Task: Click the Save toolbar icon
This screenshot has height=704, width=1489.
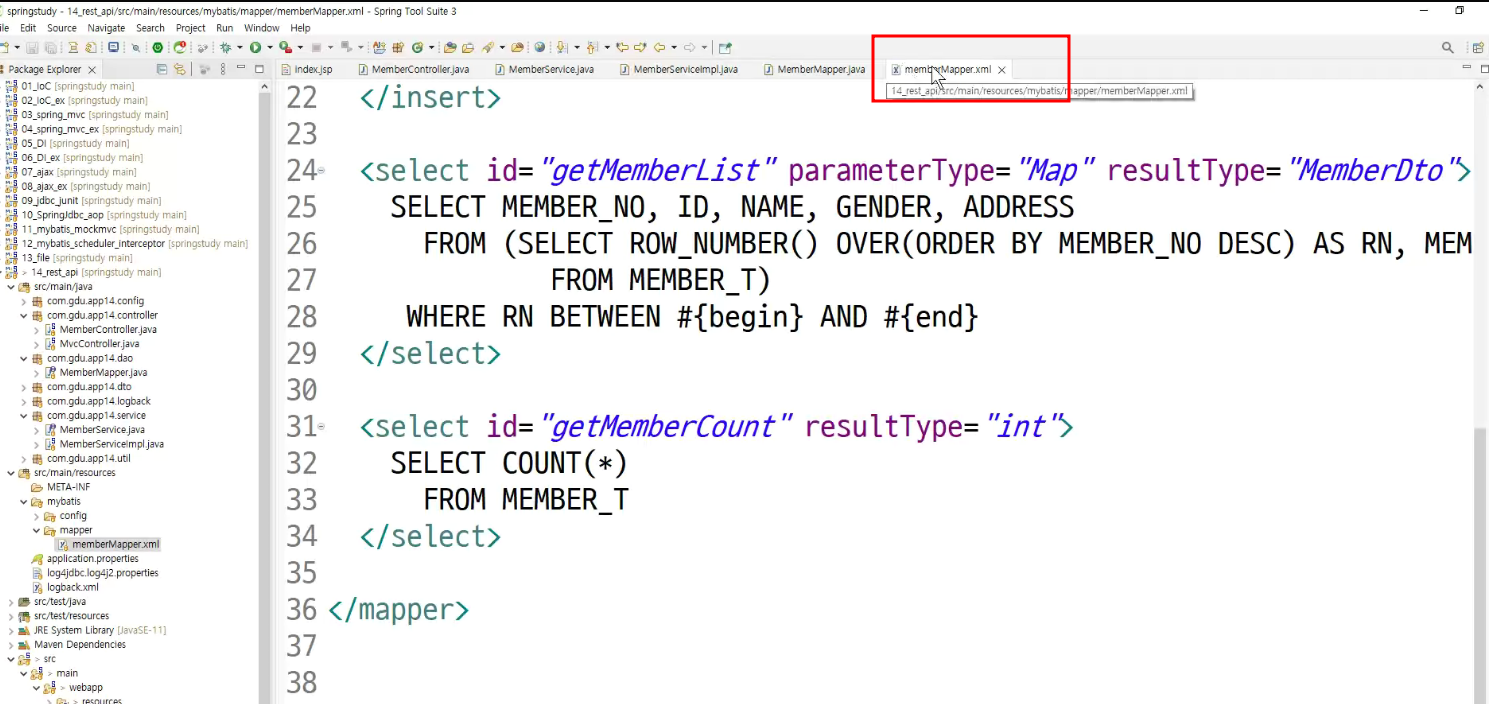Action: tap(32, 47)
